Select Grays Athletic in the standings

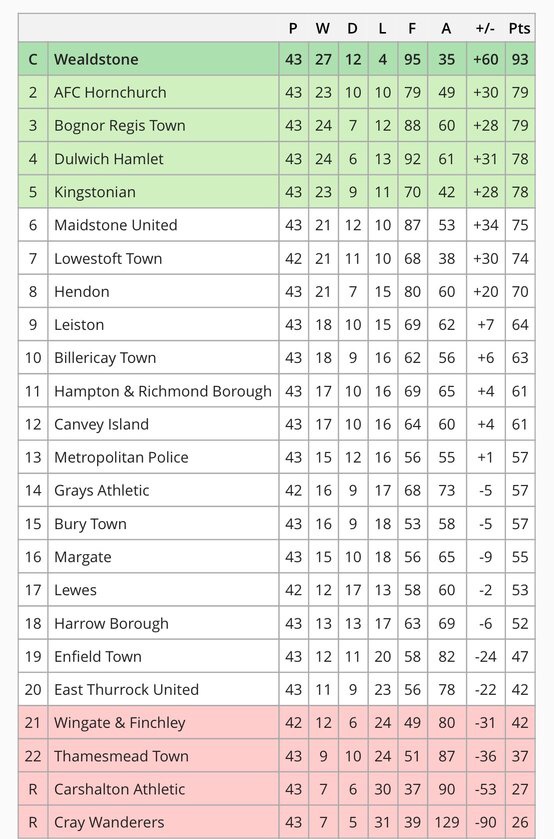pyautogui.click(x=102, y=491)
